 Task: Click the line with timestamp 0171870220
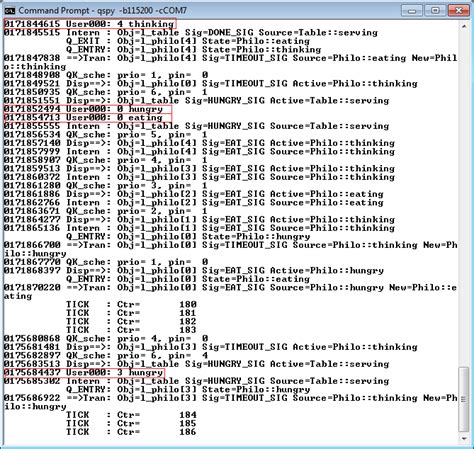coord(230,292)
